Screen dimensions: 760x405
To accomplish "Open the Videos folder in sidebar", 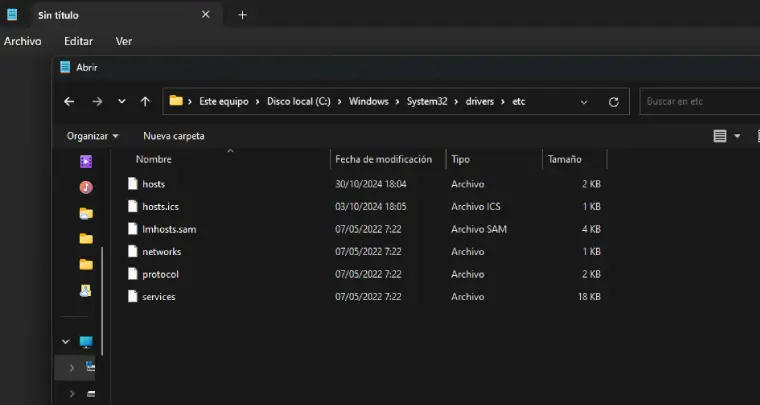I will click(x=86, y=161).
